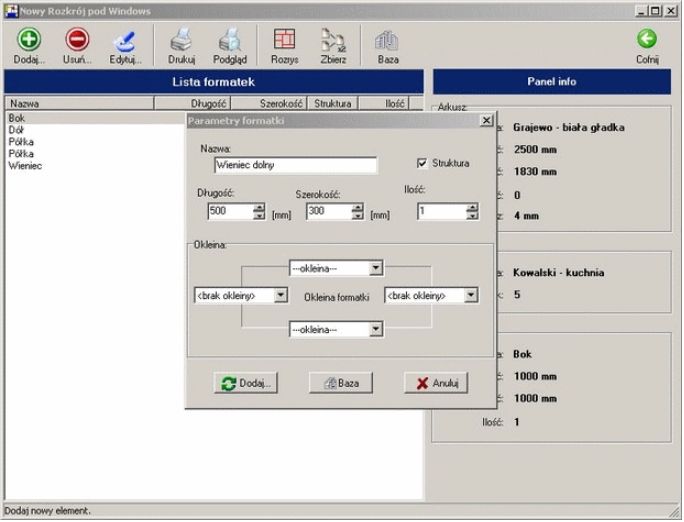The width and height of the screenshot is (684, 522).
Task: Click the green Dodaj toolbar icon
Action: point(30,40)
